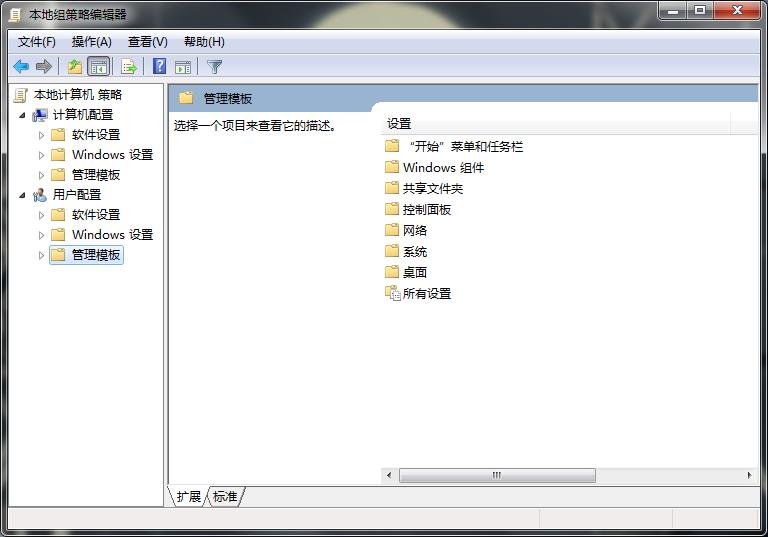
Task: Click the horizontal scrollbar thumb
Action: pos(497,475)
